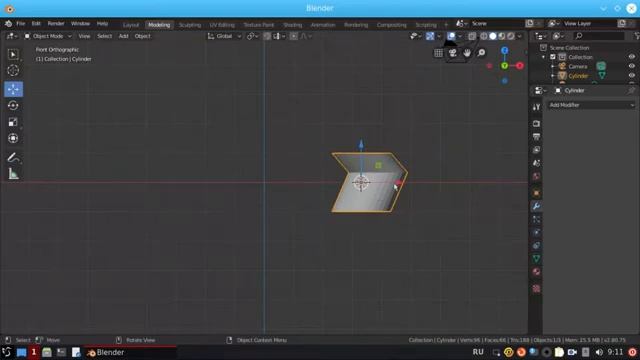Switch to camera view button
This screenshot has height=360, width=640.
pyautogui.click(x=453, y=53)
